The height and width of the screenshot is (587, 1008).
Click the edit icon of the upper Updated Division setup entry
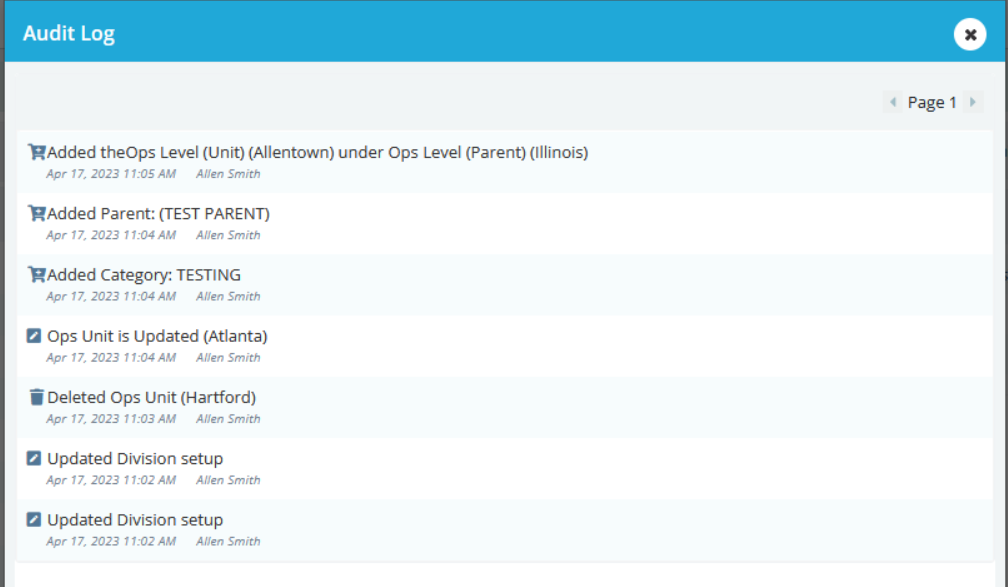(34, 458)
